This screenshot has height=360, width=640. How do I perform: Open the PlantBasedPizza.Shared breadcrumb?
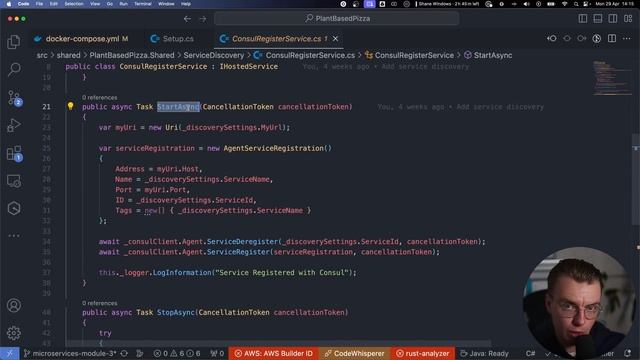[x=132, y=55]
